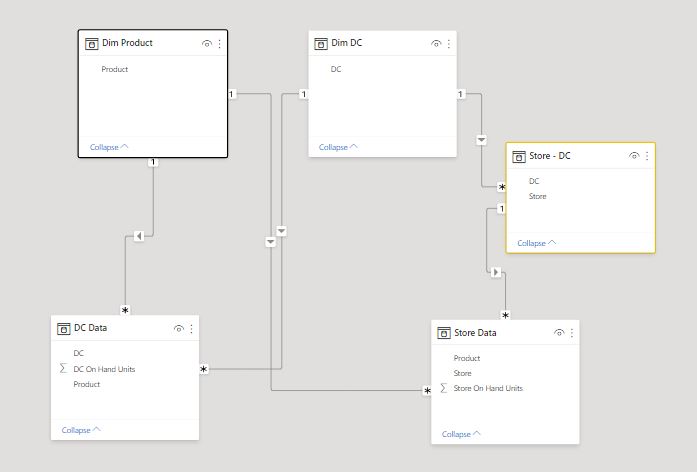Screen dimensions: 697x472
Task: Click one-side marker left of Store - DC table
Action: 502,208
